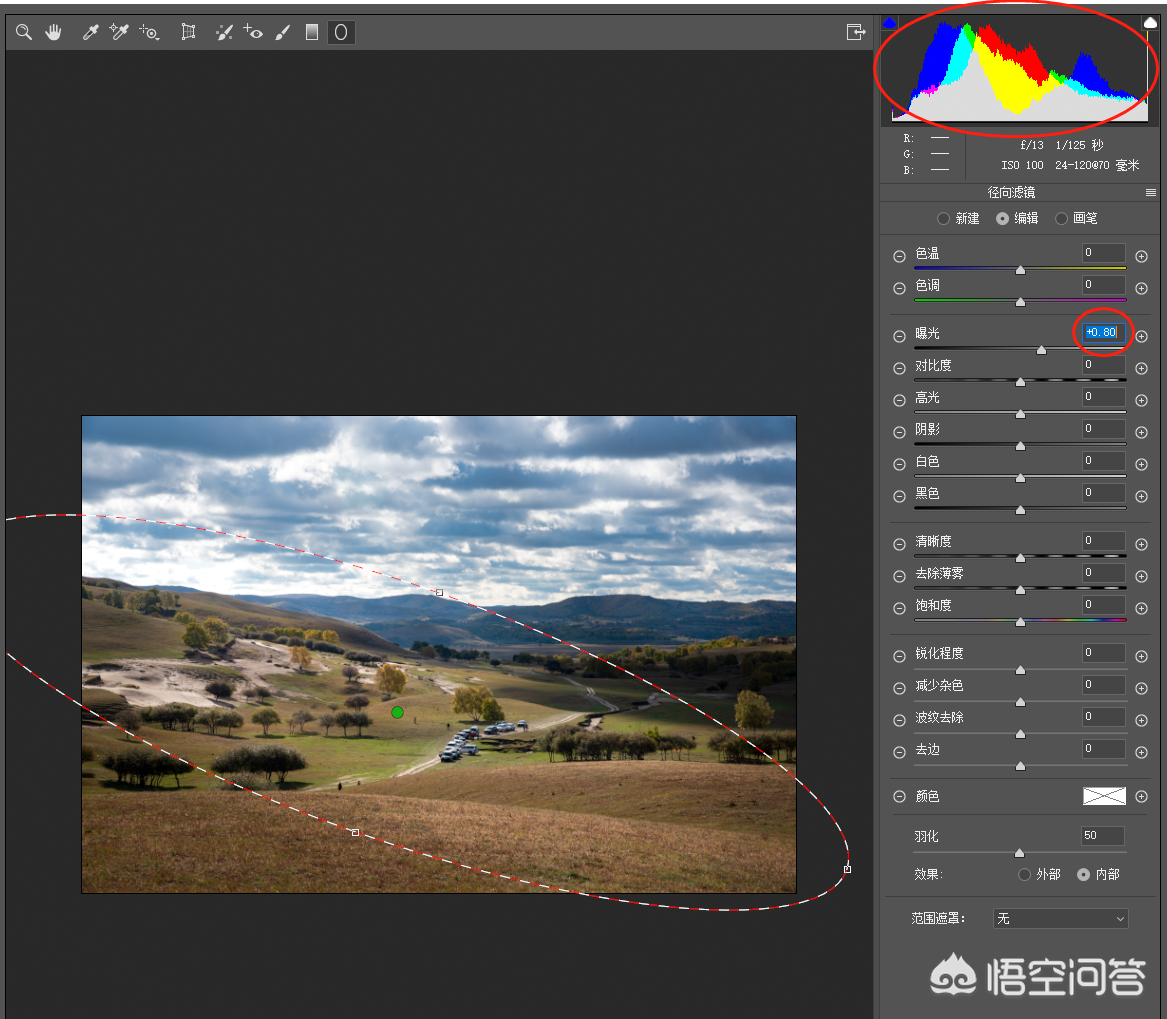Select the White Balance eyedropper tool

point(90,32)
